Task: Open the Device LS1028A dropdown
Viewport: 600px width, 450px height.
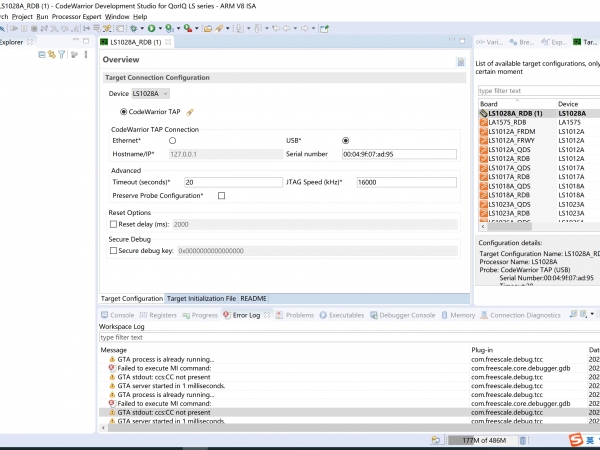Action: point(151,93)
